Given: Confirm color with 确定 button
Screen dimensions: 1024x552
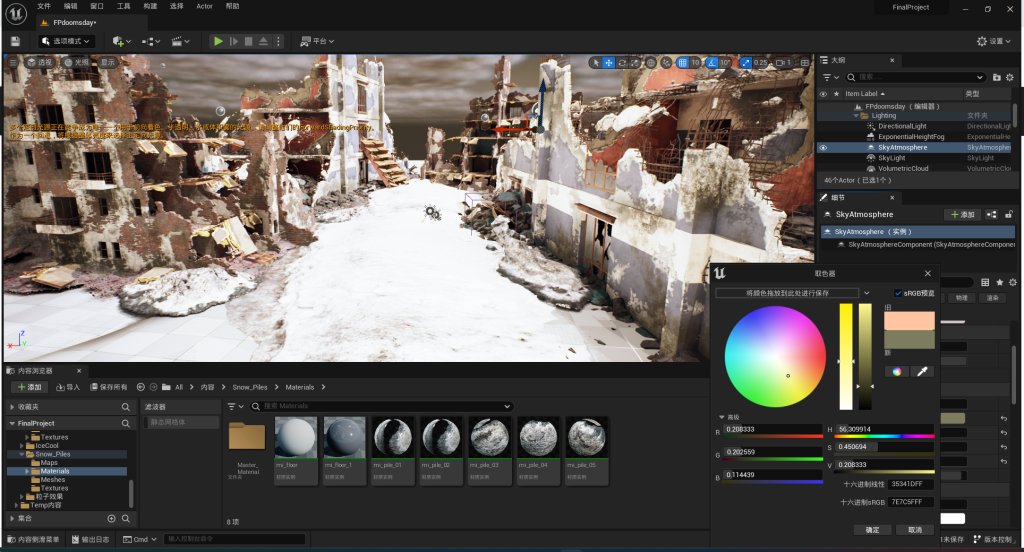Looking at the screenshot, I should coord(872,530).
